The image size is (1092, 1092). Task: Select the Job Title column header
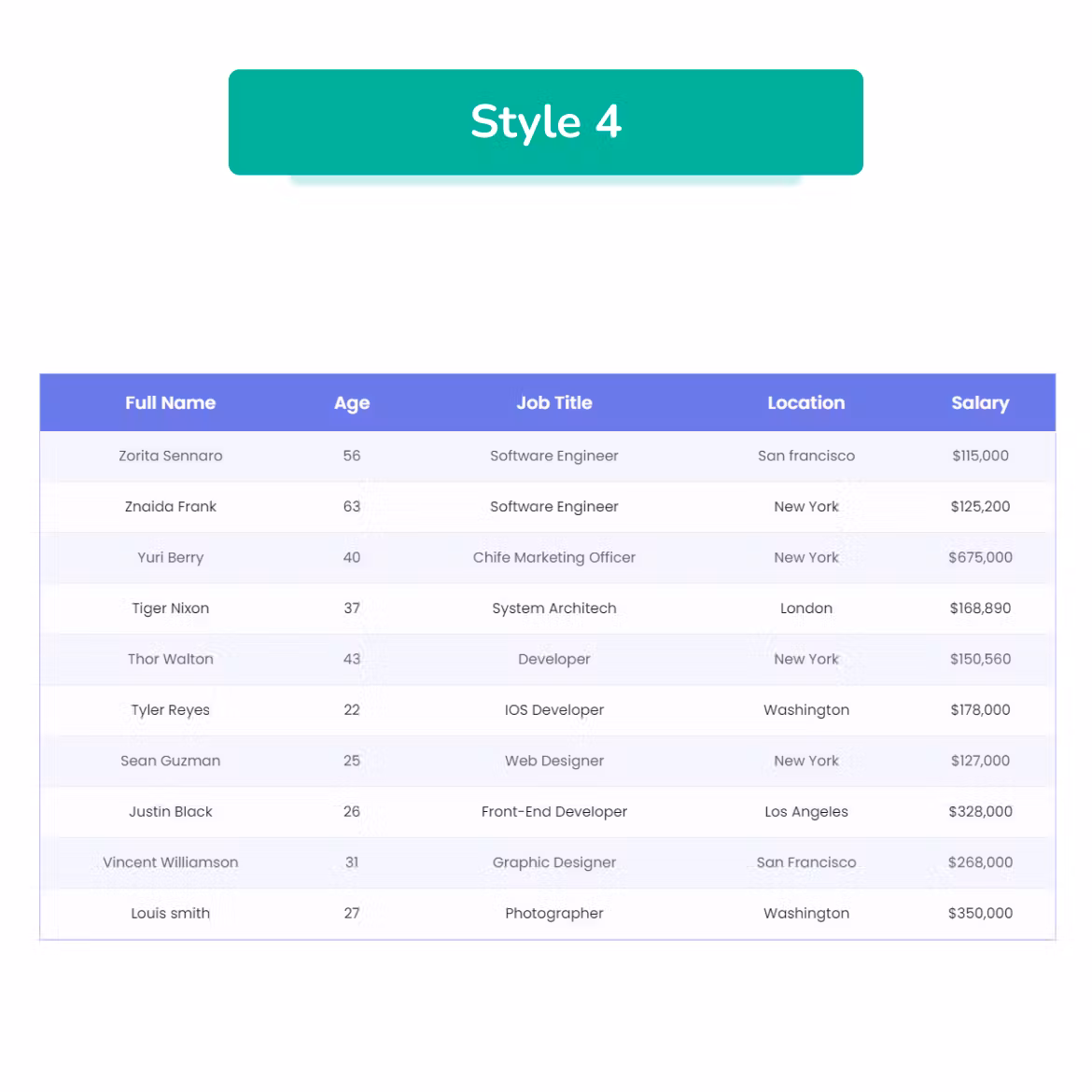coord(553,402)
